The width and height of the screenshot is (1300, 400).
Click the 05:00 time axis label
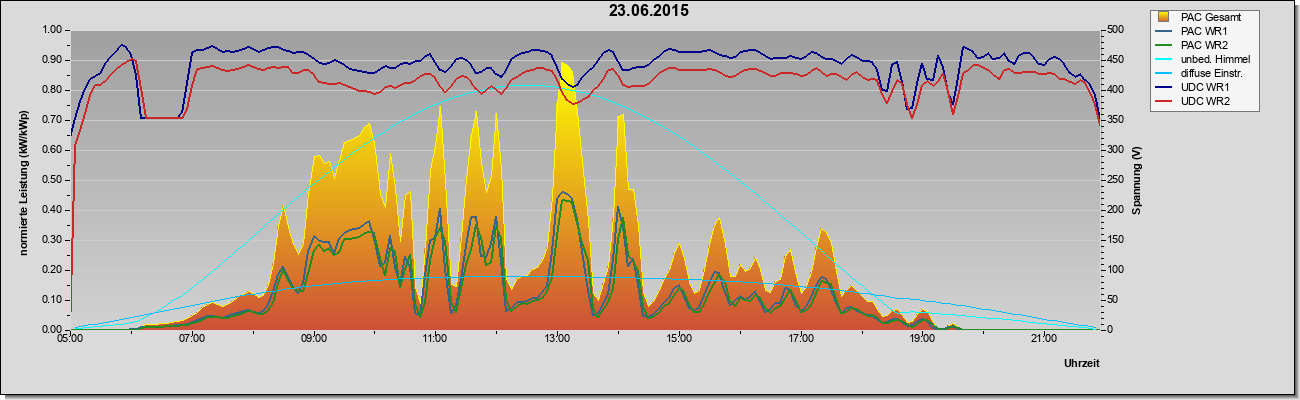pyautogui.click(x=70, y=338)
